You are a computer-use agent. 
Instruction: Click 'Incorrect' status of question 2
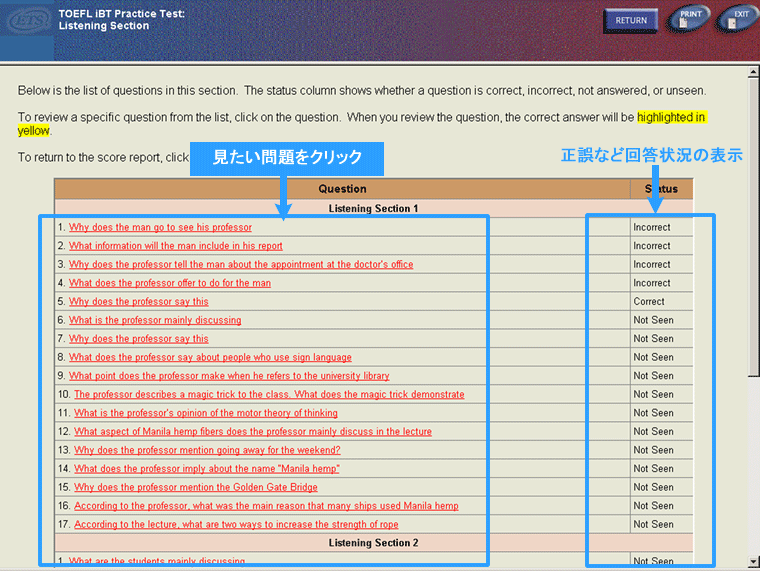(x=651, y=246)
